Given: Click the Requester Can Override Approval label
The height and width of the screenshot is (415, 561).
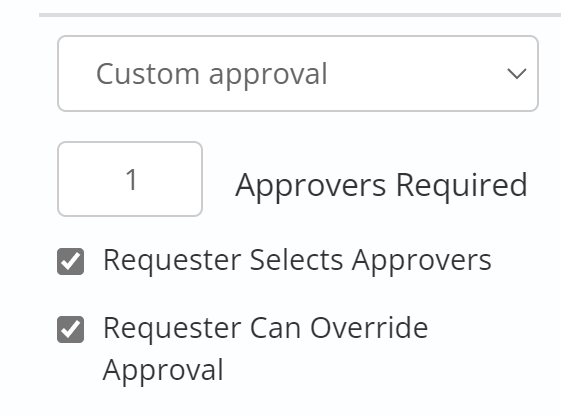Looking at the screenshot, I should coord(265,349).
